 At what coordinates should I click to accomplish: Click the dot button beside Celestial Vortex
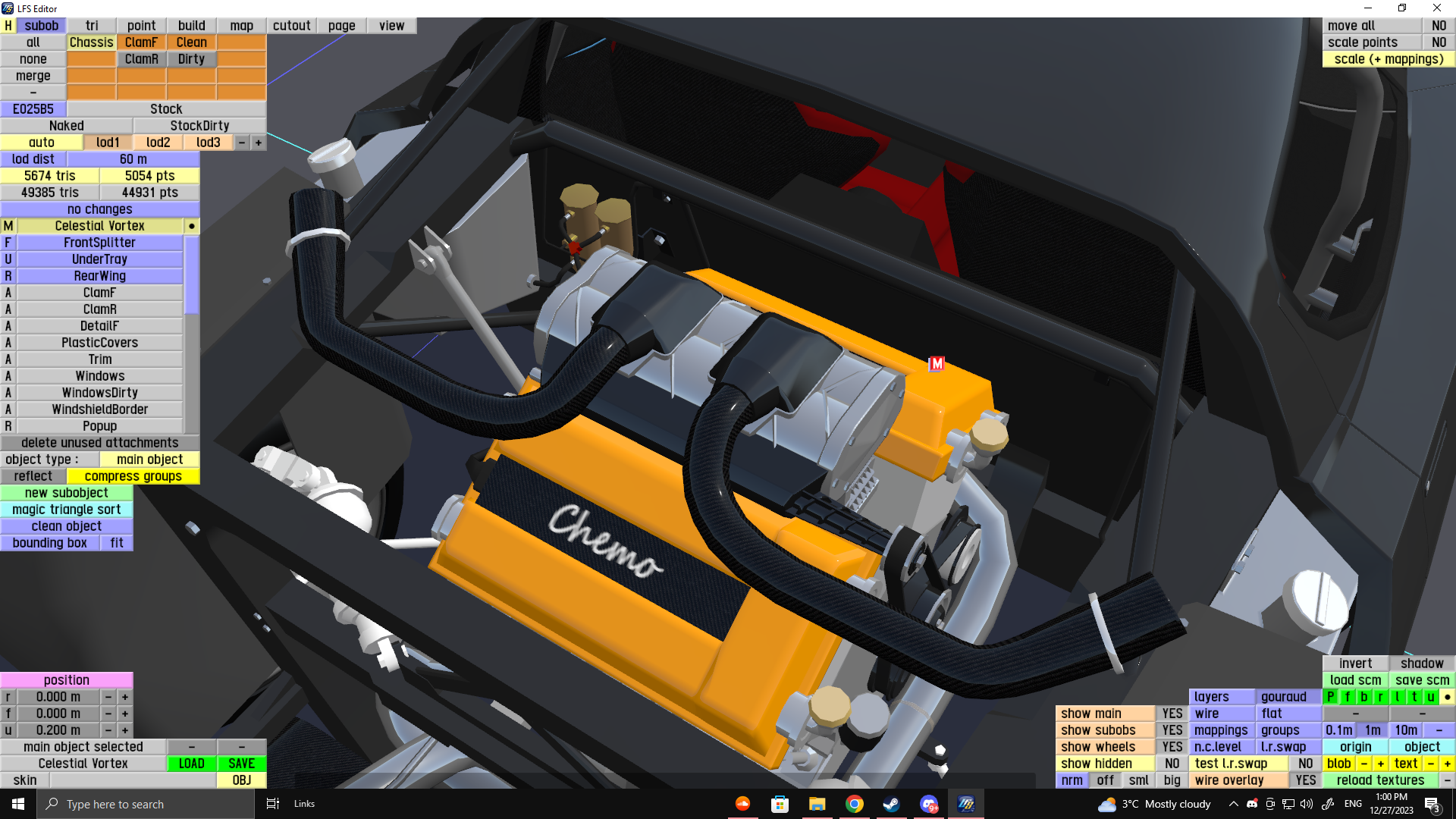[192, 226]
